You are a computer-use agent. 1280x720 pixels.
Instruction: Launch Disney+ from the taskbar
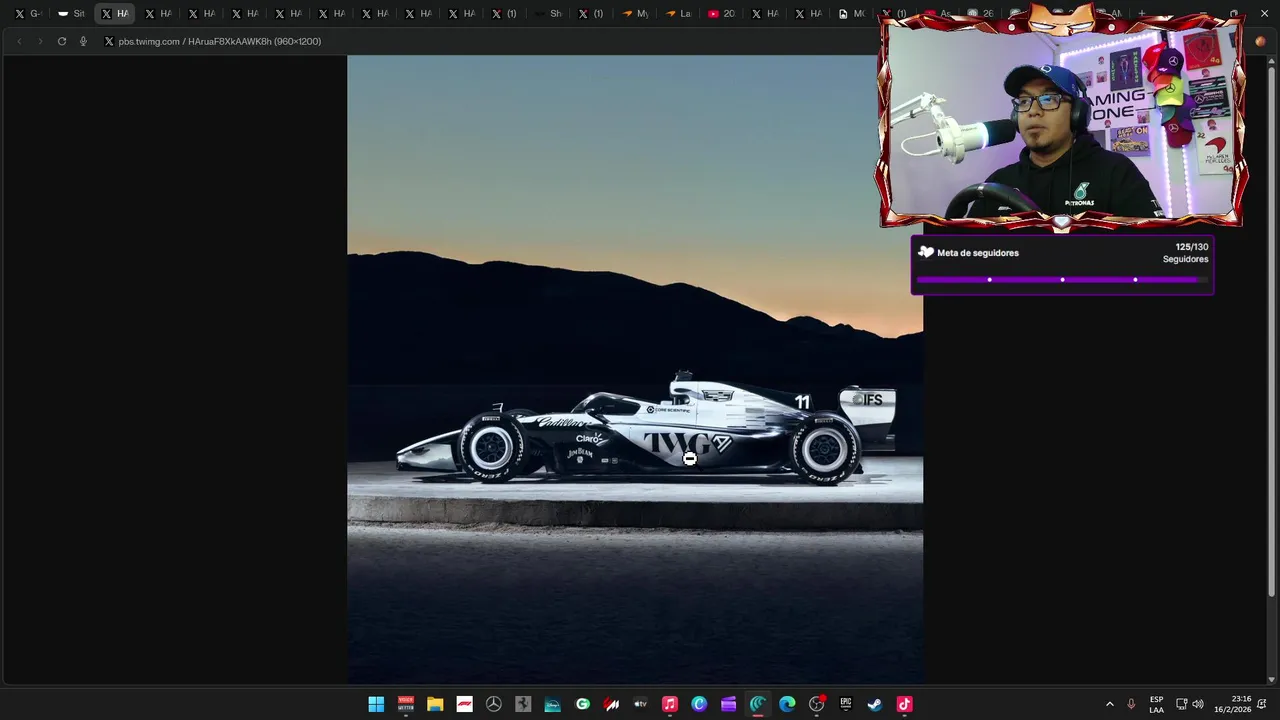552,704
